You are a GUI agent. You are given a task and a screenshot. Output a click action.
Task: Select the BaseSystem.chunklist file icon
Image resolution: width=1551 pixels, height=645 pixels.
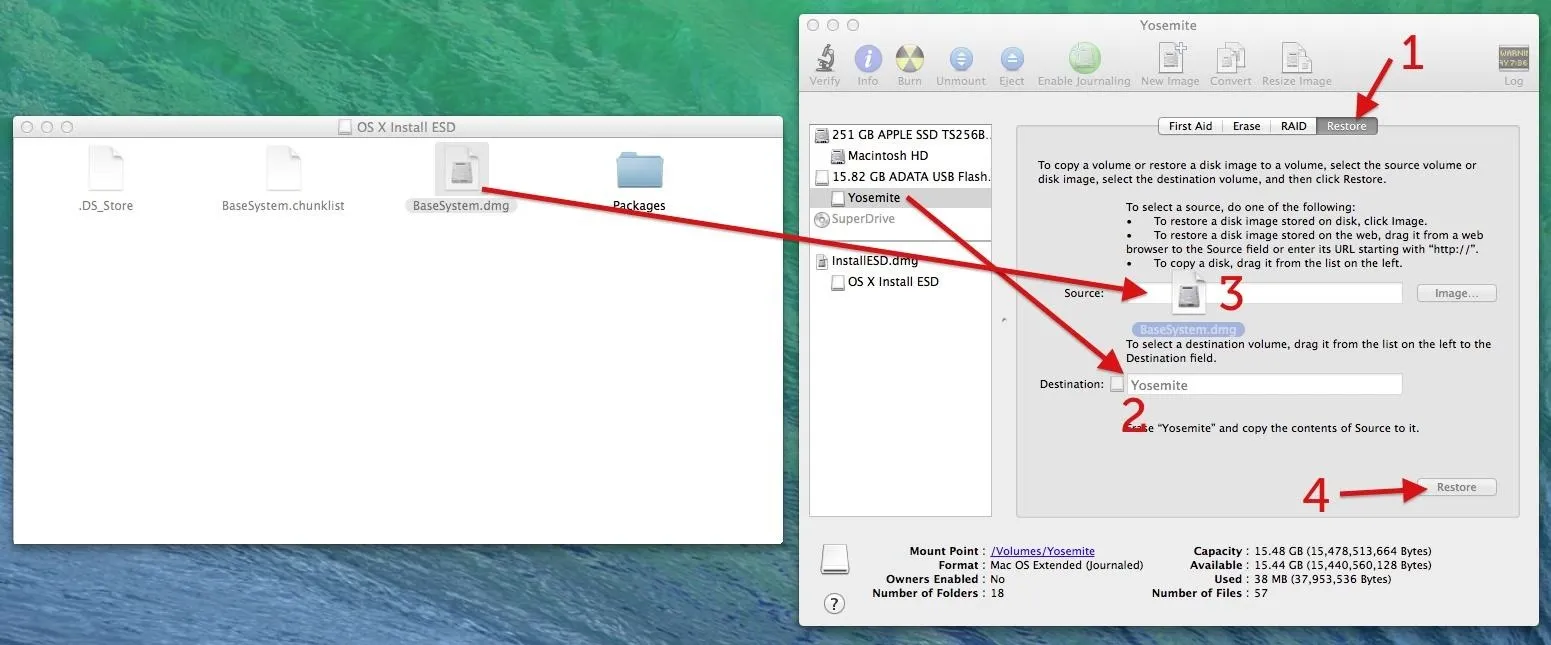(x=283, y=168)
